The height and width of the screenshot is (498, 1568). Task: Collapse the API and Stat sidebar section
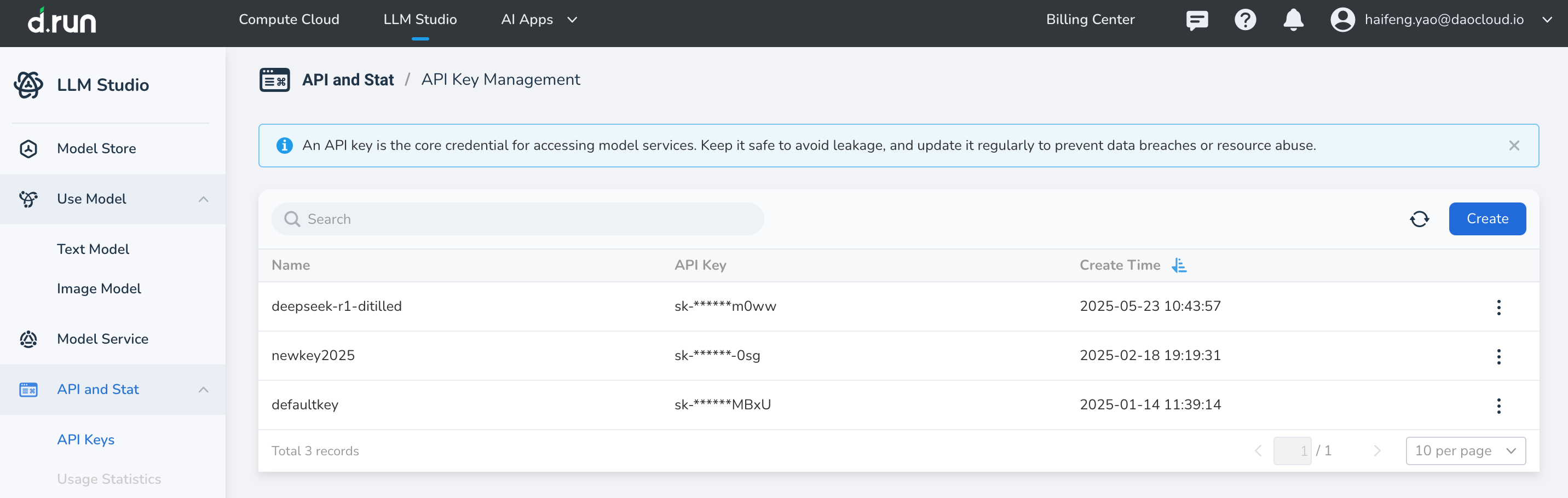203,390
